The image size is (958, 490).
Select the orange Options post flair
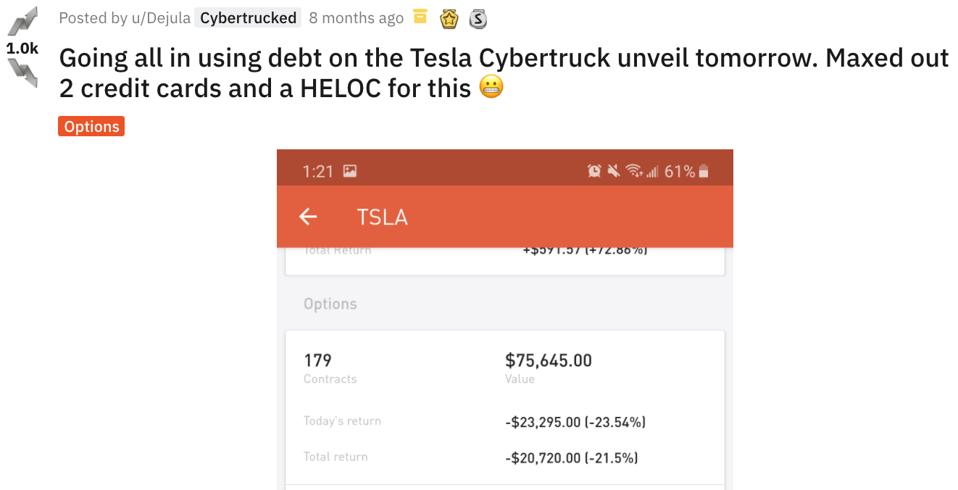click(x=91, y=127)
